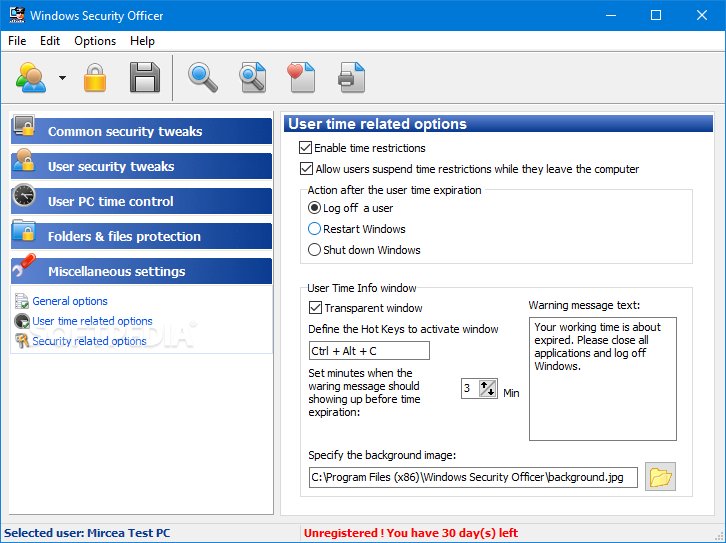Viewport: 726px width, 543px height.
Task: Click the minutes value field showing 3
Action: tap(469, 388)
